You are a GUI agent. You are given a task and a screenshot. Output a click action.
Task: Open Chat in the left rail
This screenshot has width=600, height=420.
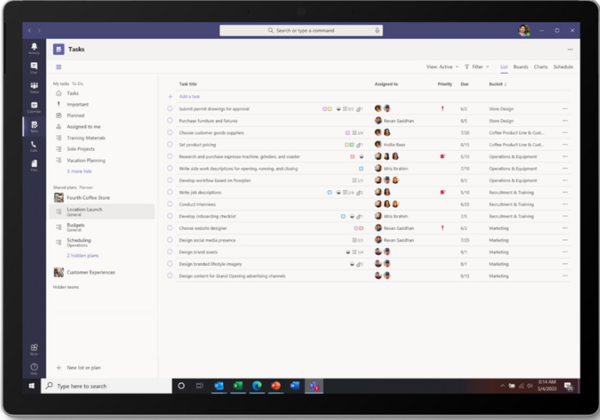[x=34, y=68]
